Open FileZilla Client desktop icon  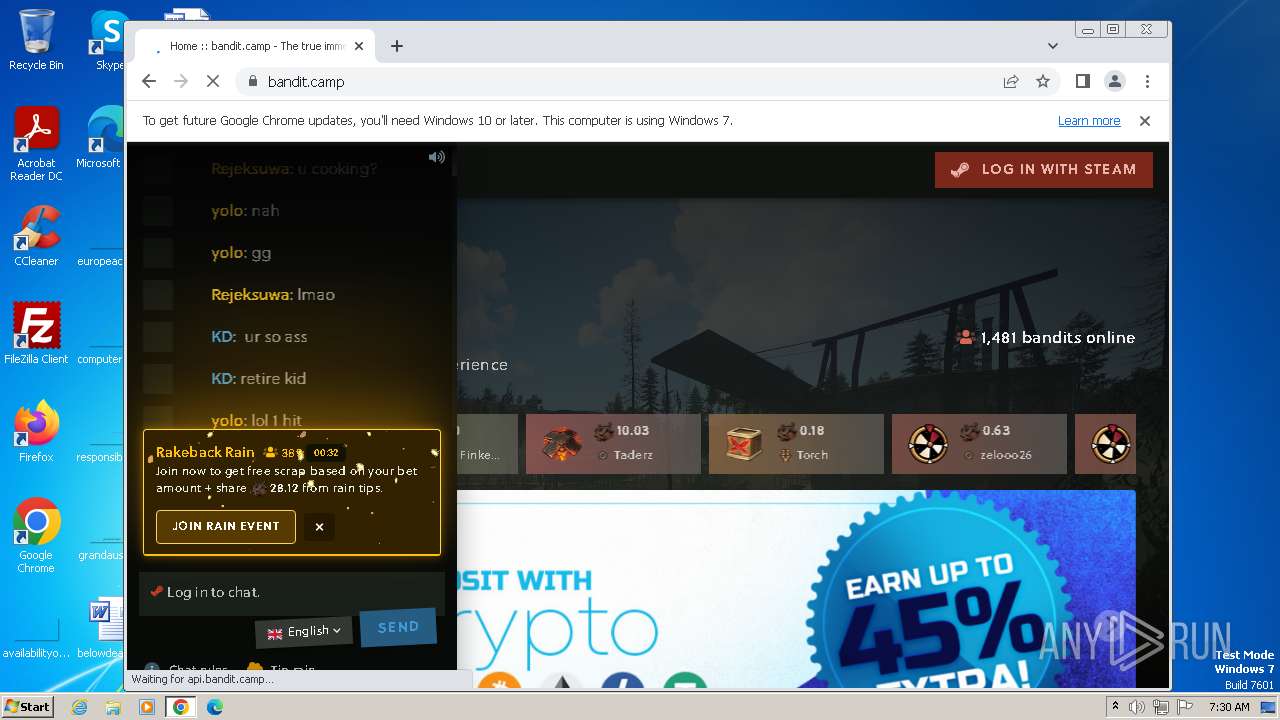36,333
